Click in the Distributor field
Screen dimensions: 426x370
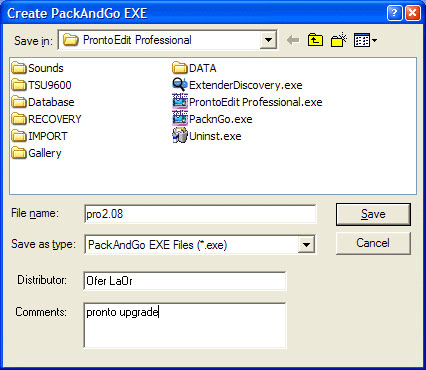click(x=185, y=281)
